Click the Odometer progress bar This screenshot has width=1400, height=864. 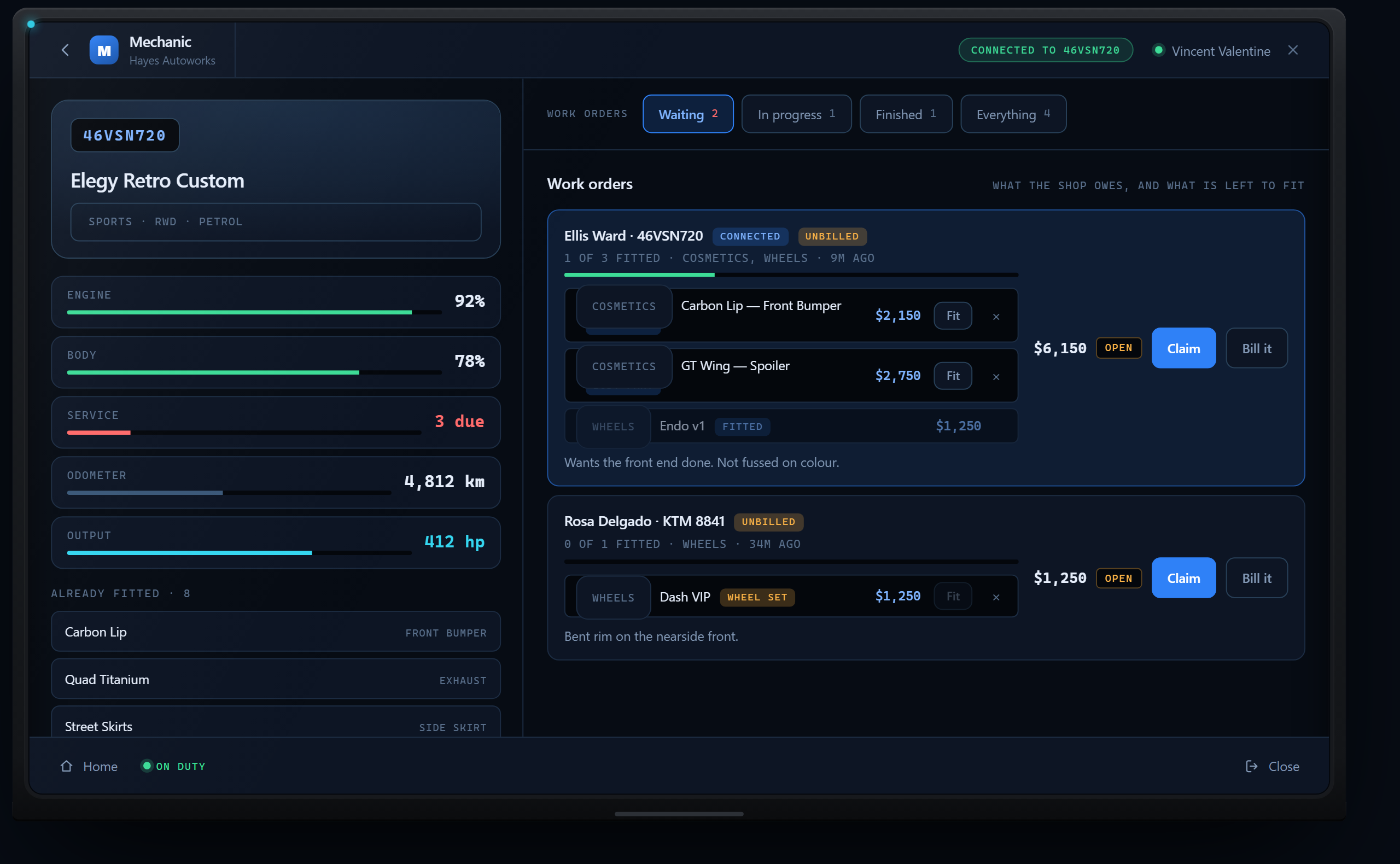pos(229,493)
